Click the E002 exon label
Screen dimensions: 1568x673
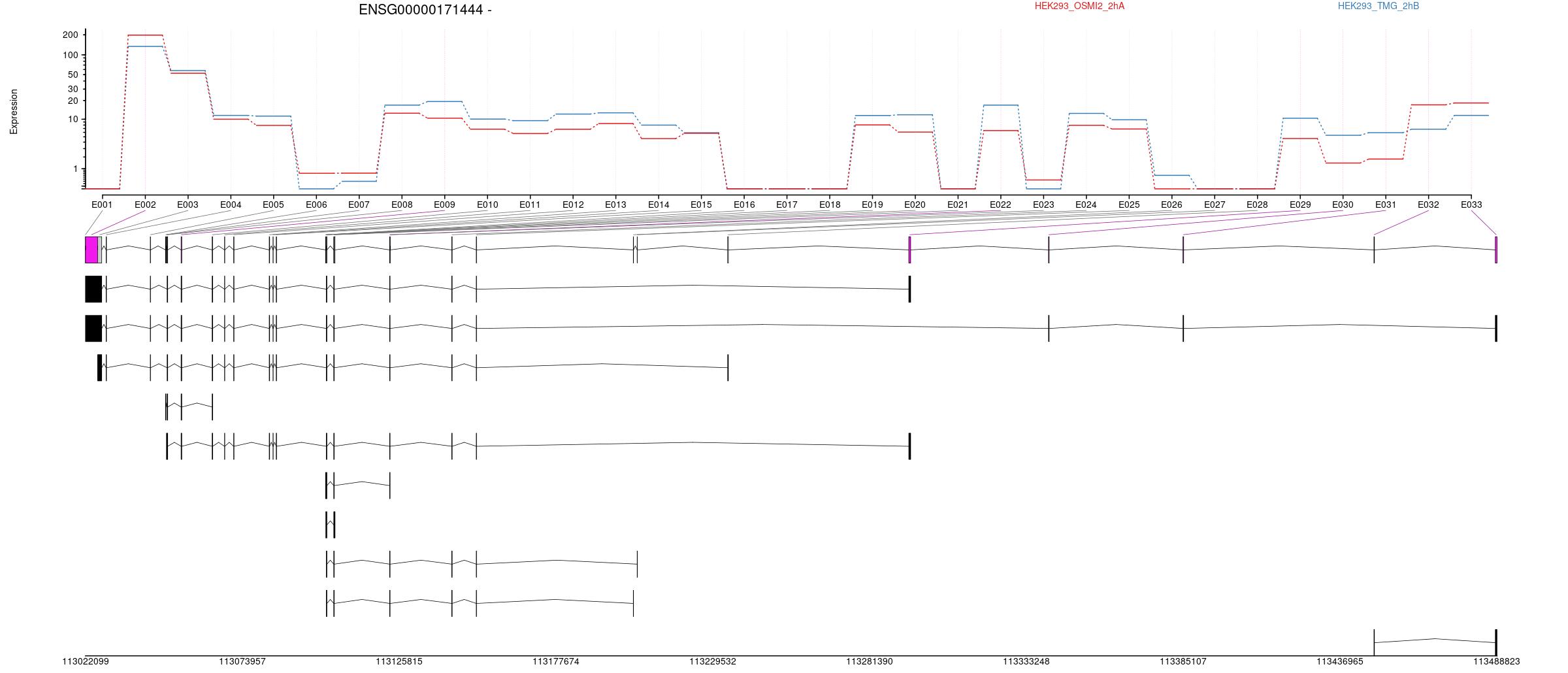(145, 205)
